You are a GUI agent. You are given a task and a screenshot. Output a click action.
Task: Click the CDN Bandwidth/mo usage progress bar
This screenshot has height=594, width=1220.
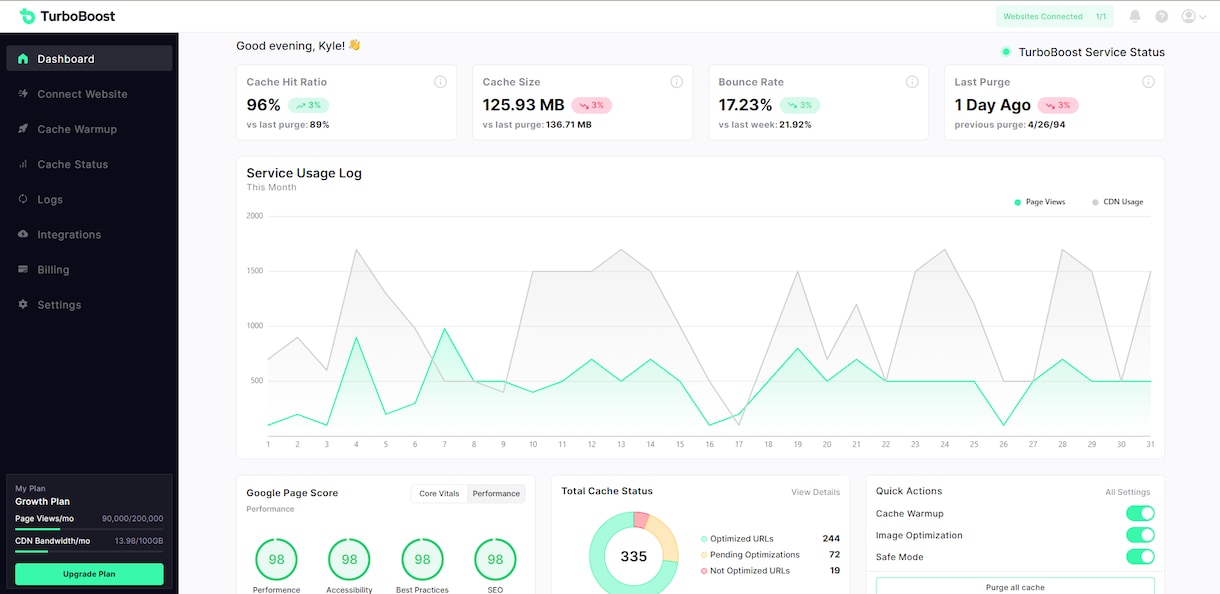coord(89,551)
